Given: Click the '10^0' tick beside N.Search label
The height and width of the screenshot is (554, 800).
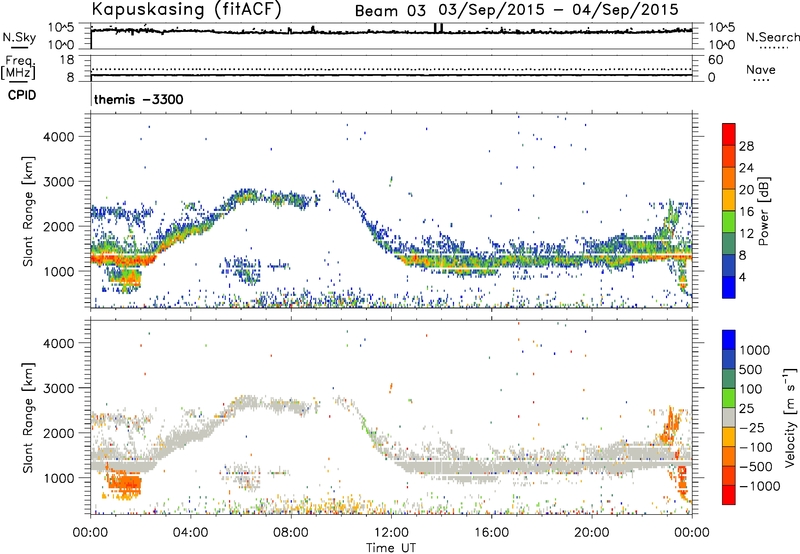Looking at the screenshot, I should pos(721,45).
